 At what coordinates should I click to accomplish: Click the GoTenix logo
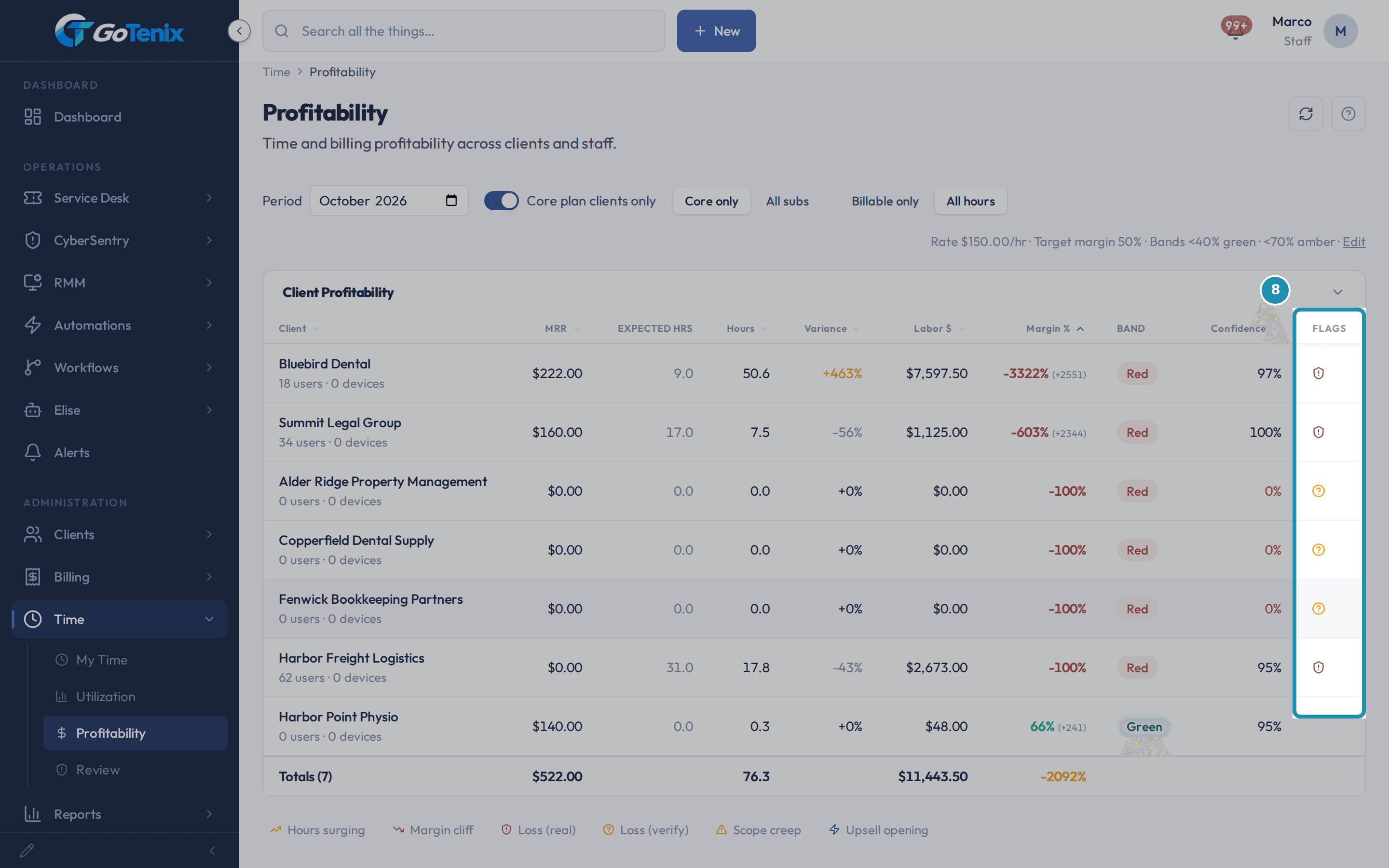120,30
